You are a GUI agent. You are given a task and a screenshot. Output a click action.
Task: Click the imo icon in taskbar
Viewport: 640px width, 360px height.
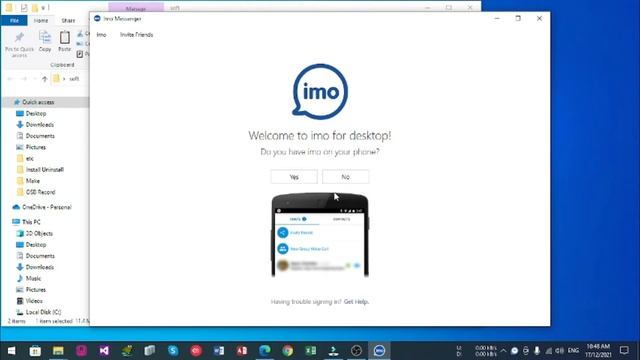[x=379, y=351]
